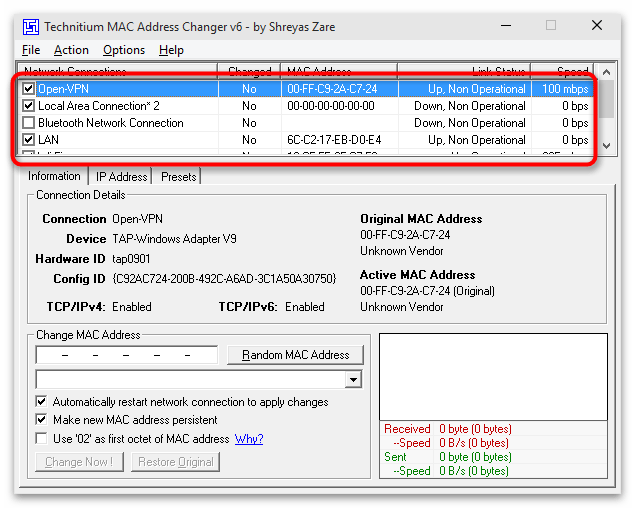635x508 pixels.
Task: Click the Active MAC Address value with (Original)
Action: [427, 291]
